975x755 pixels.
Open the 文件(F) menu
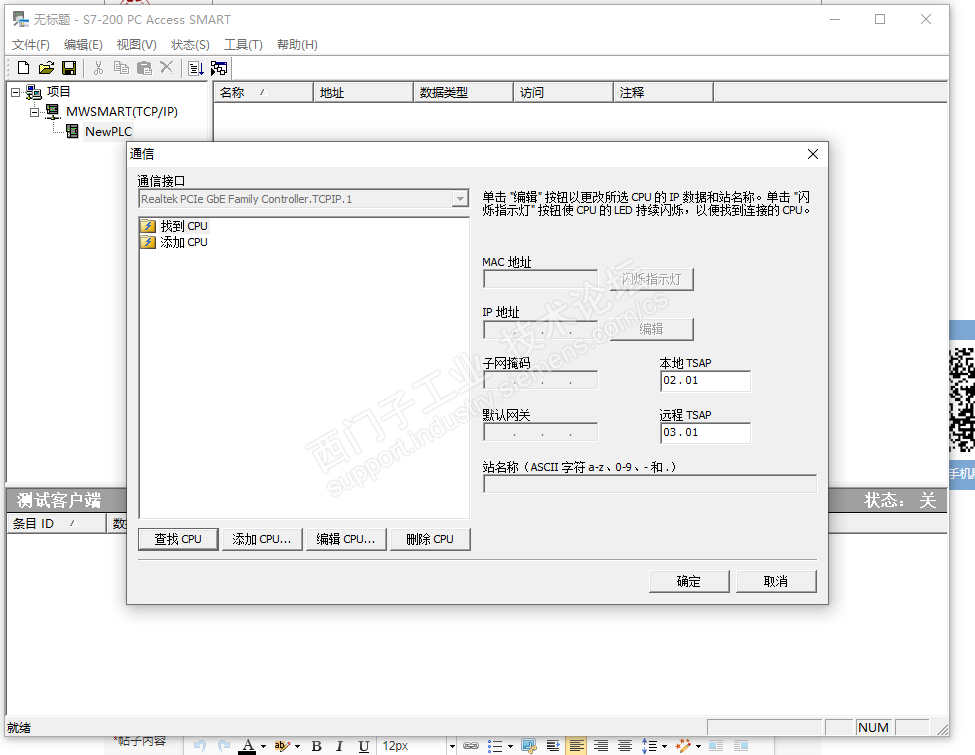30,45
